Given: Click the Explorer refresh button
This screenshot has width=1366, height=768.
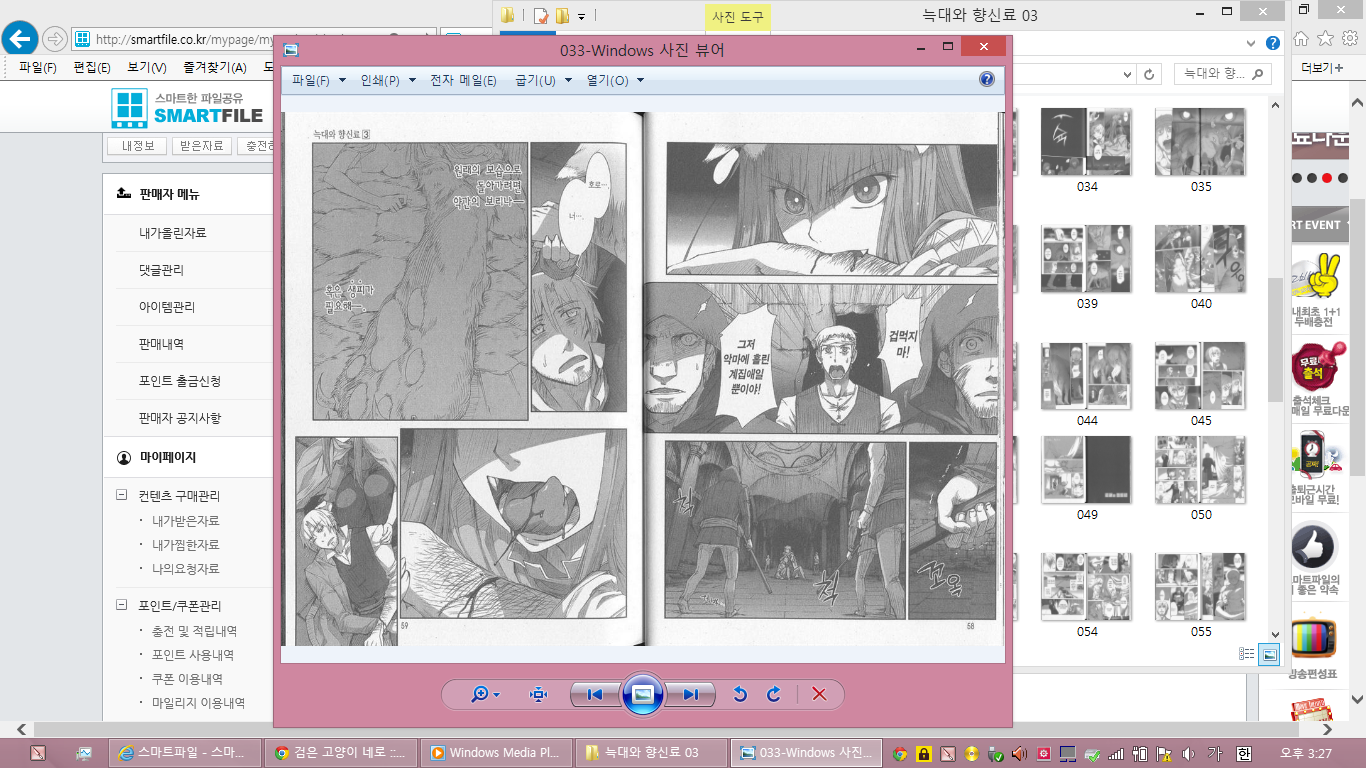Looking at the screenshot, I should [1150, 74].
